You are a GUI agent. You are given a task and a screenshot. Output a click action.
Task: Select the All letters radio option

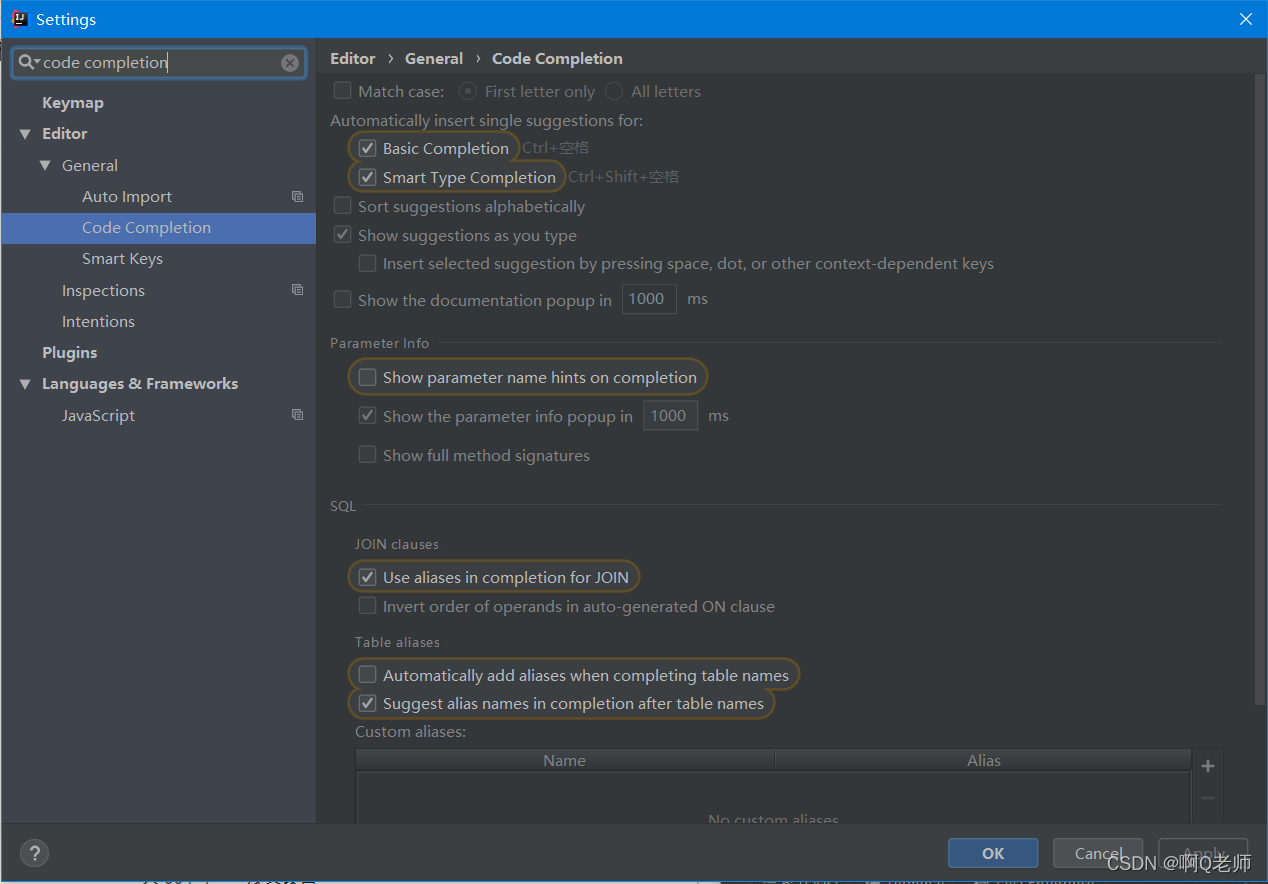[x=613, y=91]
